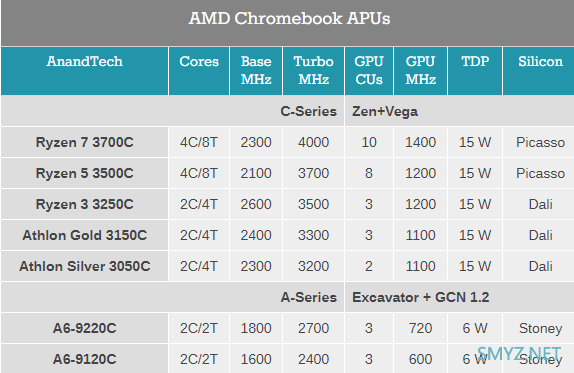The height and width of the screenshot is (373, 574).
Task: Select the A6-9220C row label
Action: 85,328
